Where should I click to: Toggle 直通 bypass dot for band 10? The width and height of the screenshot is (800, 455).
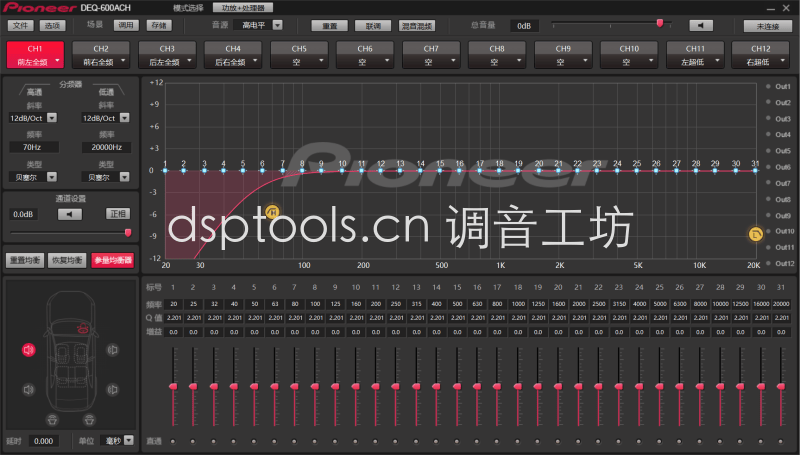click(x=356, y=441)
